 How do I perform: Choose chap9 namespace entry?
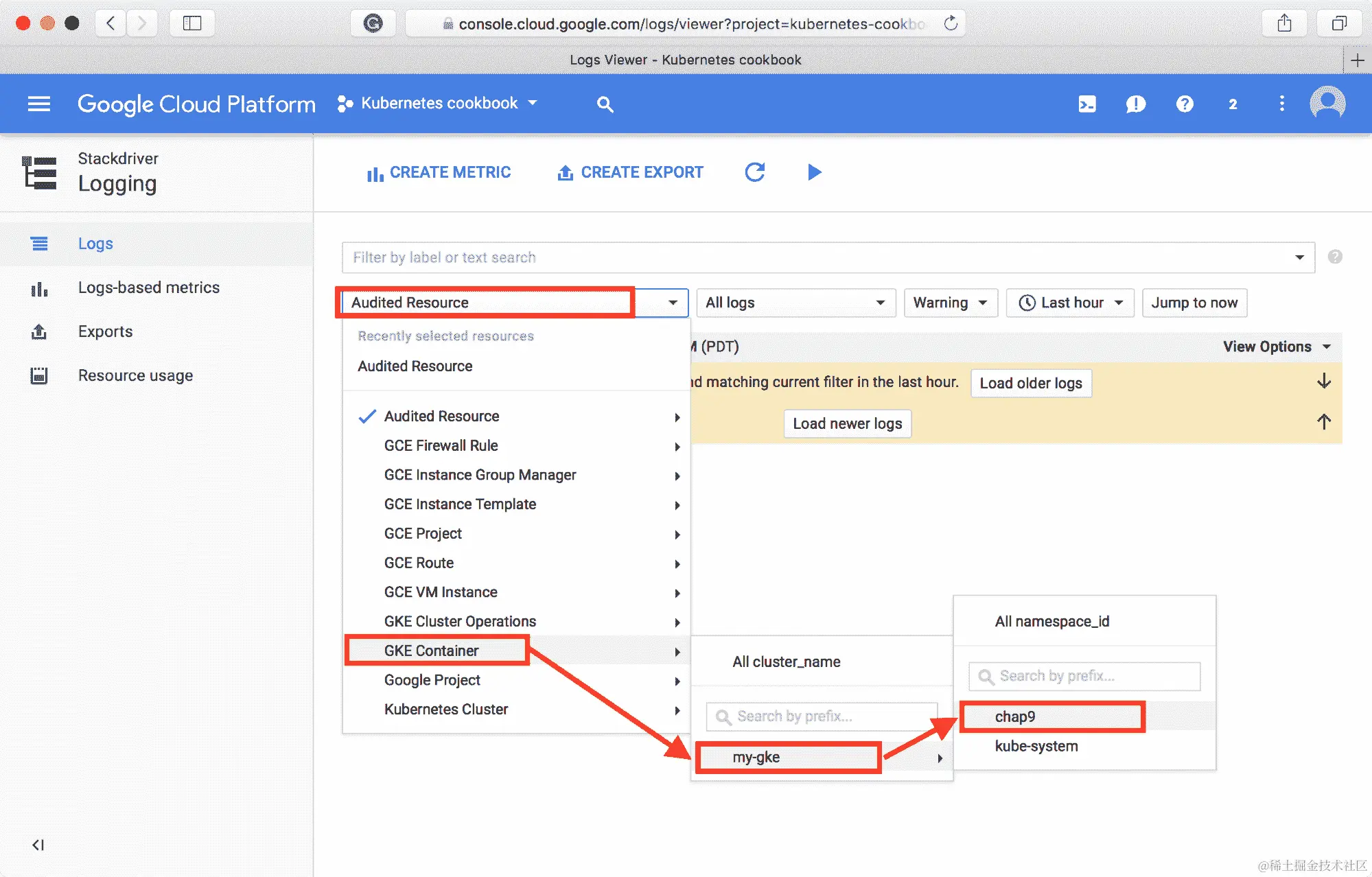point(1015,716)
